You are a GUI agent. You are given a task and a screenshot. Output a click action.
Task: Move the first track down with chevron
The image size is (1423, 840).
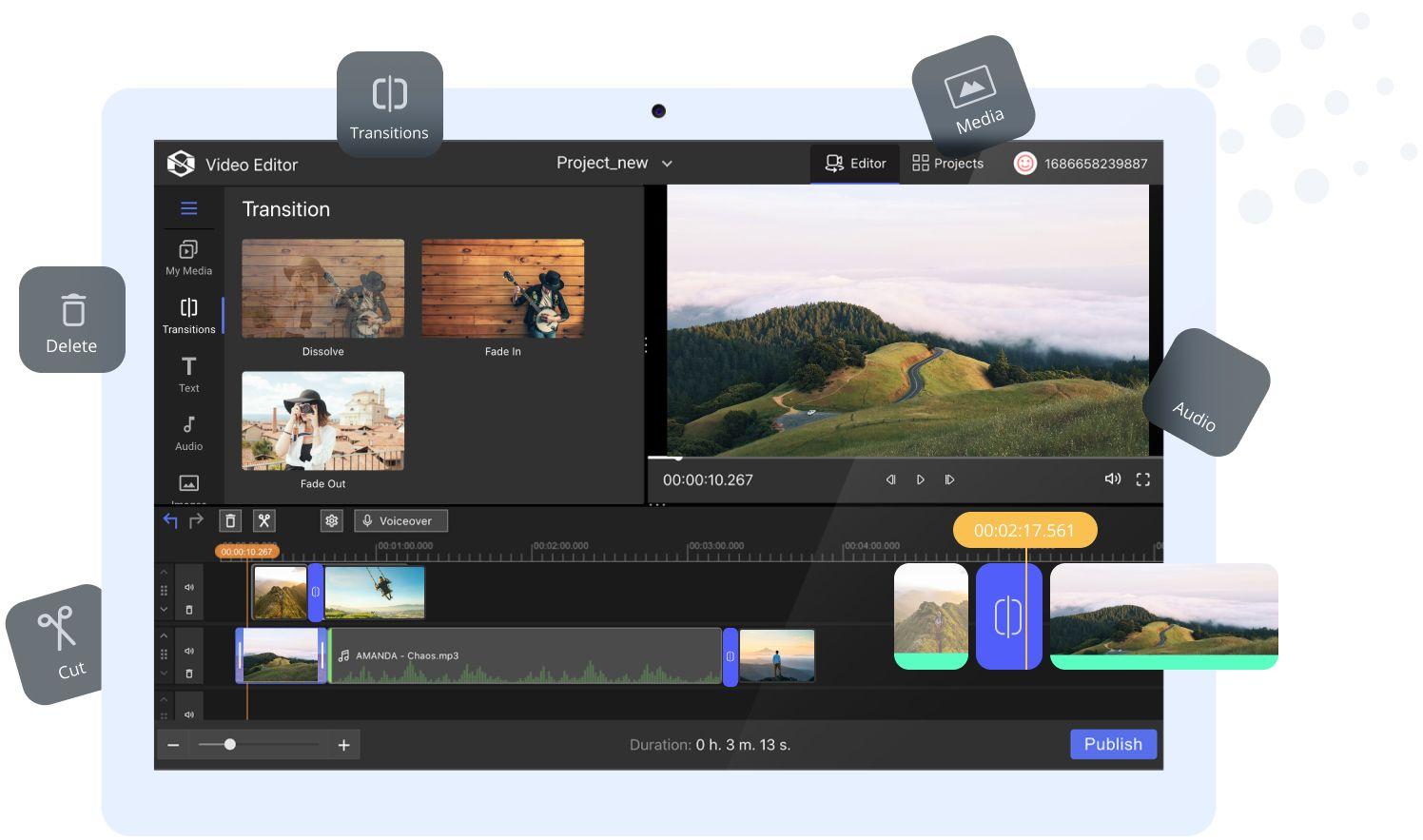(x=164, y=610)
